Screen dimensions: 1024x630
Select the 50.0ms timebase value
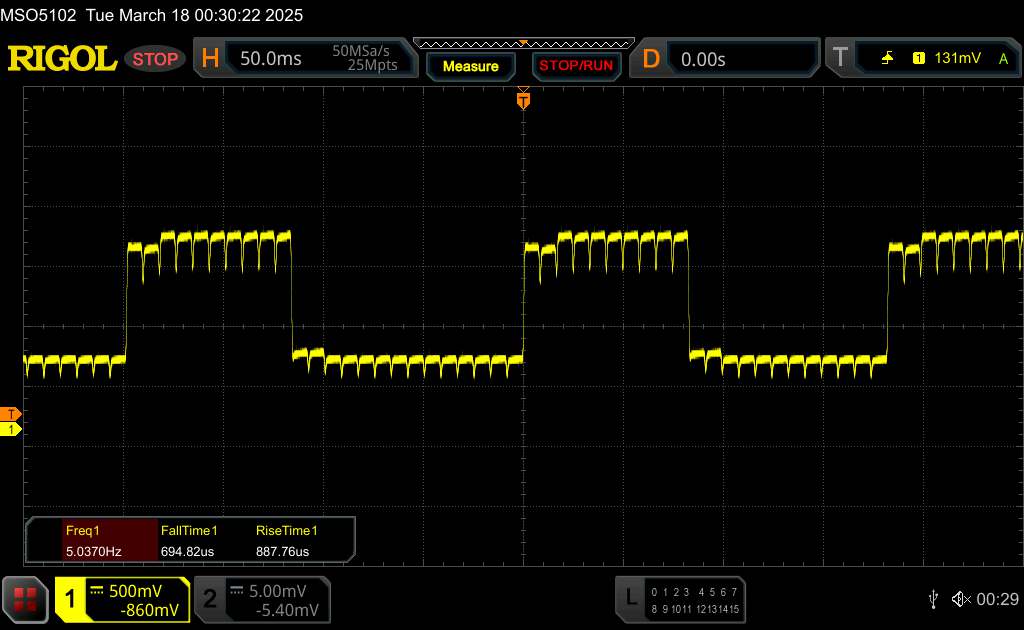click(x=270, y=59)
